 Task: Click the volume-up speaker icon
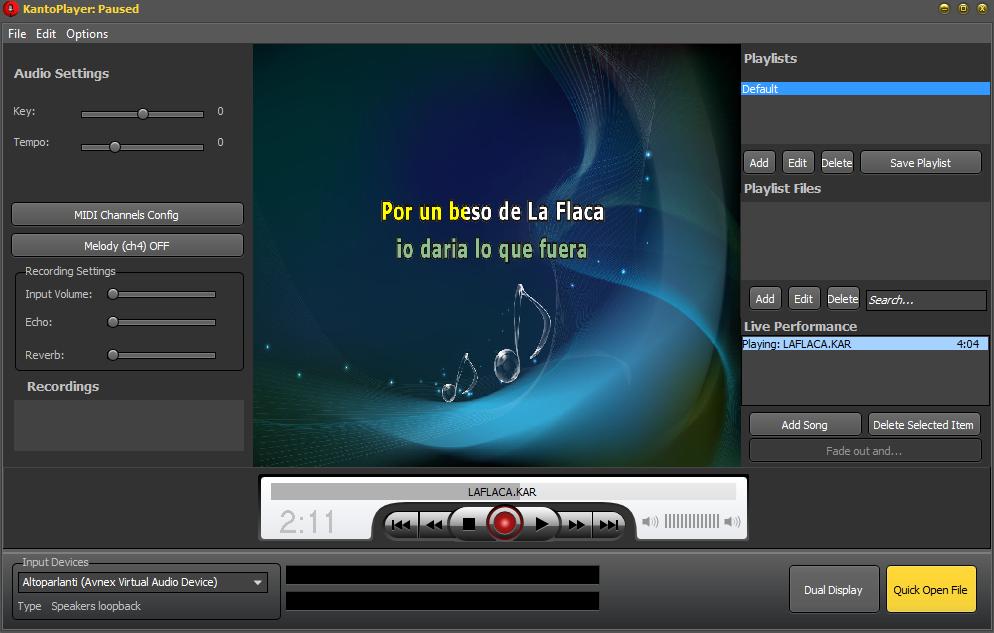coord(732,521)
